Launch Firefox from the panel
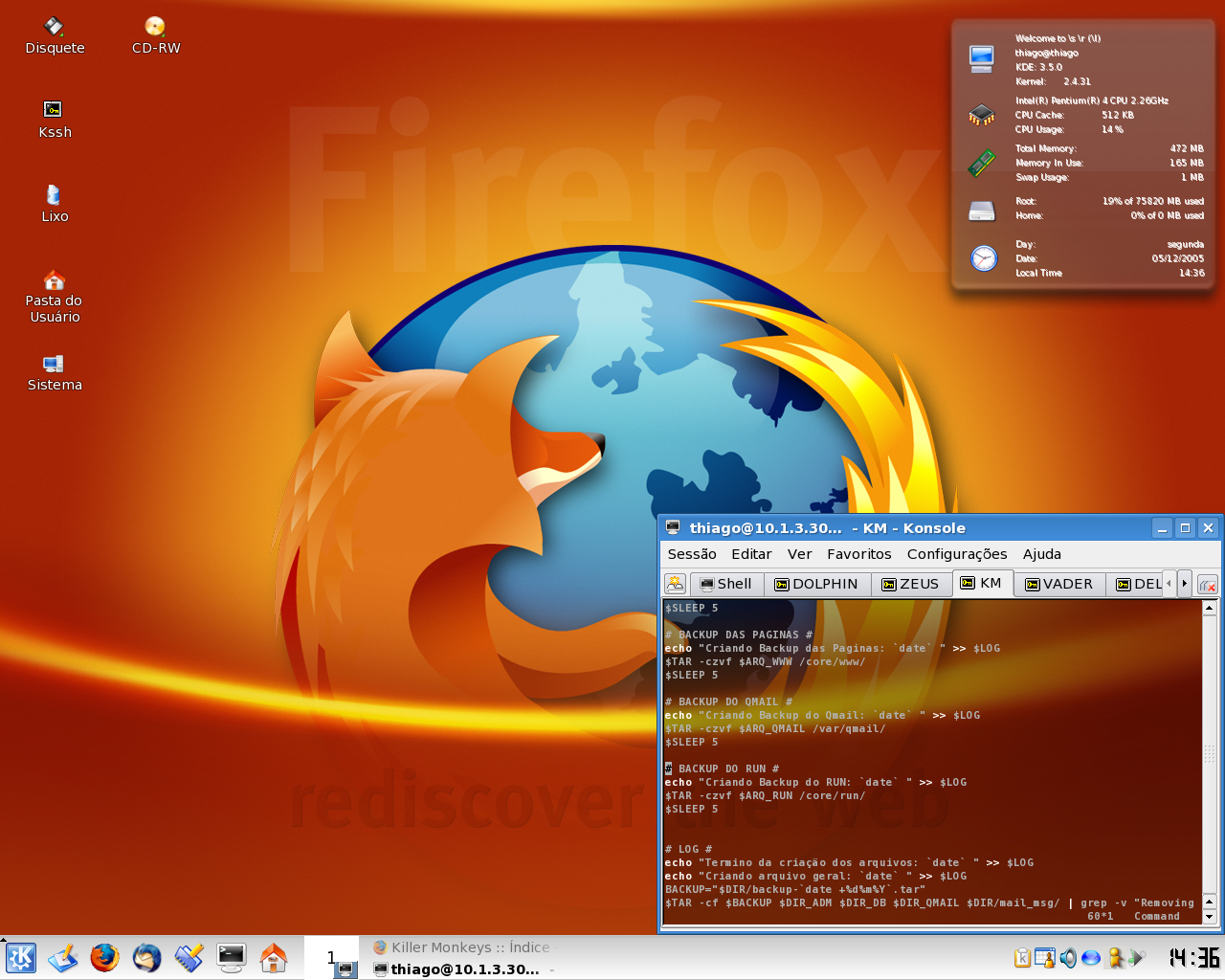This screenshot has height=980, width=1225. tap(104, 958)
